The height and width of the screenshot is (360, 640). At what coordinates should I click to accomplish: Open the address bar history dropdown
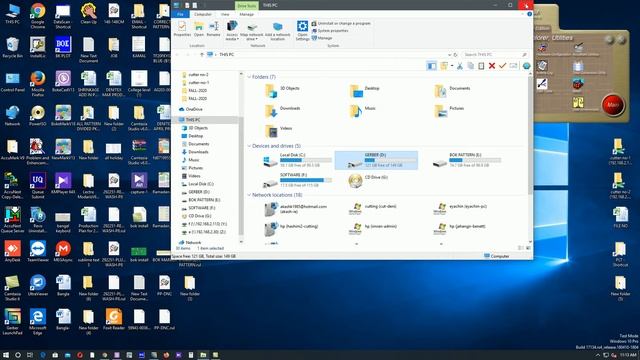click(x=449, y=54)
